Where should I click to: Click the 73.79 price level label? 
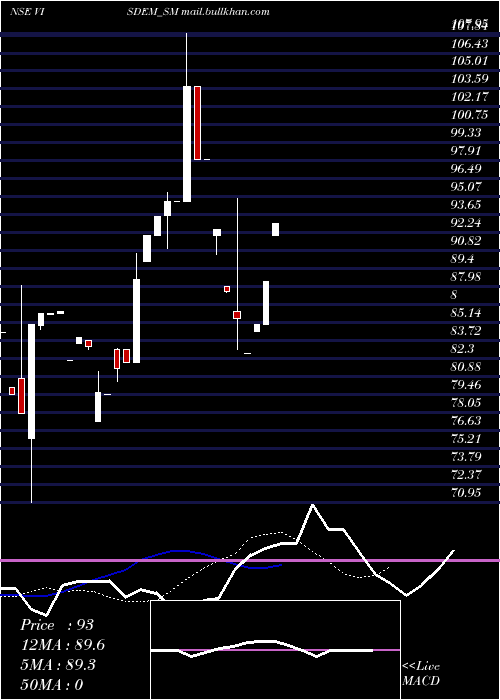click(466, 457)
